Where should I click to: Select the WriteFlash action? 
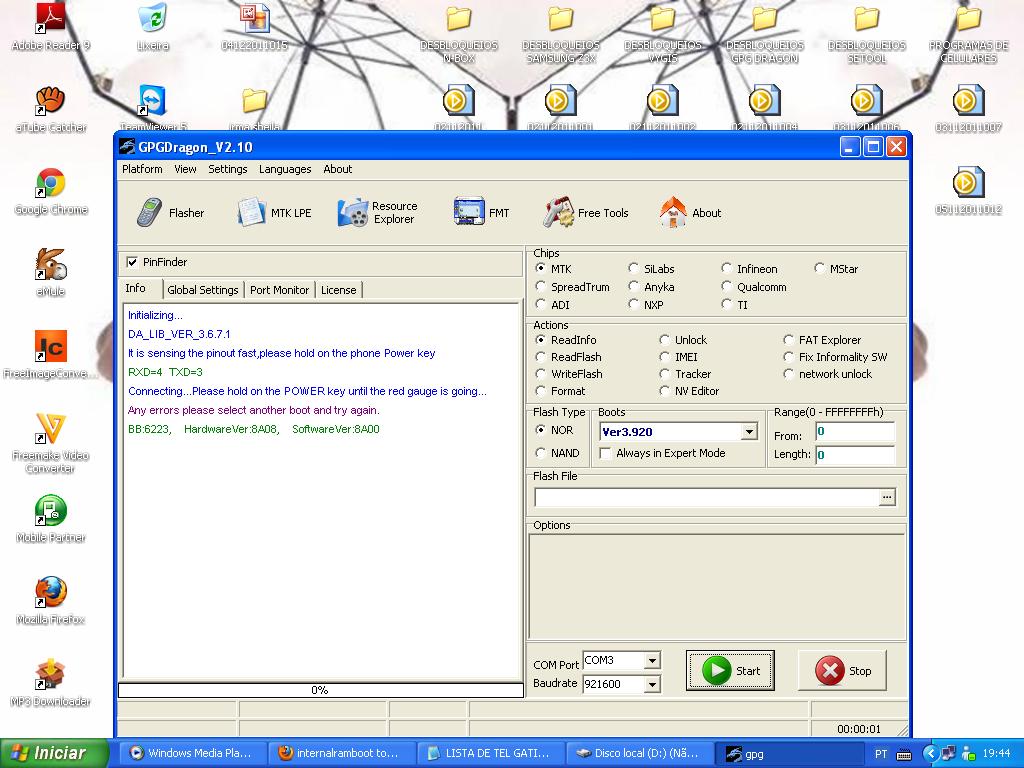pos(540,374)
